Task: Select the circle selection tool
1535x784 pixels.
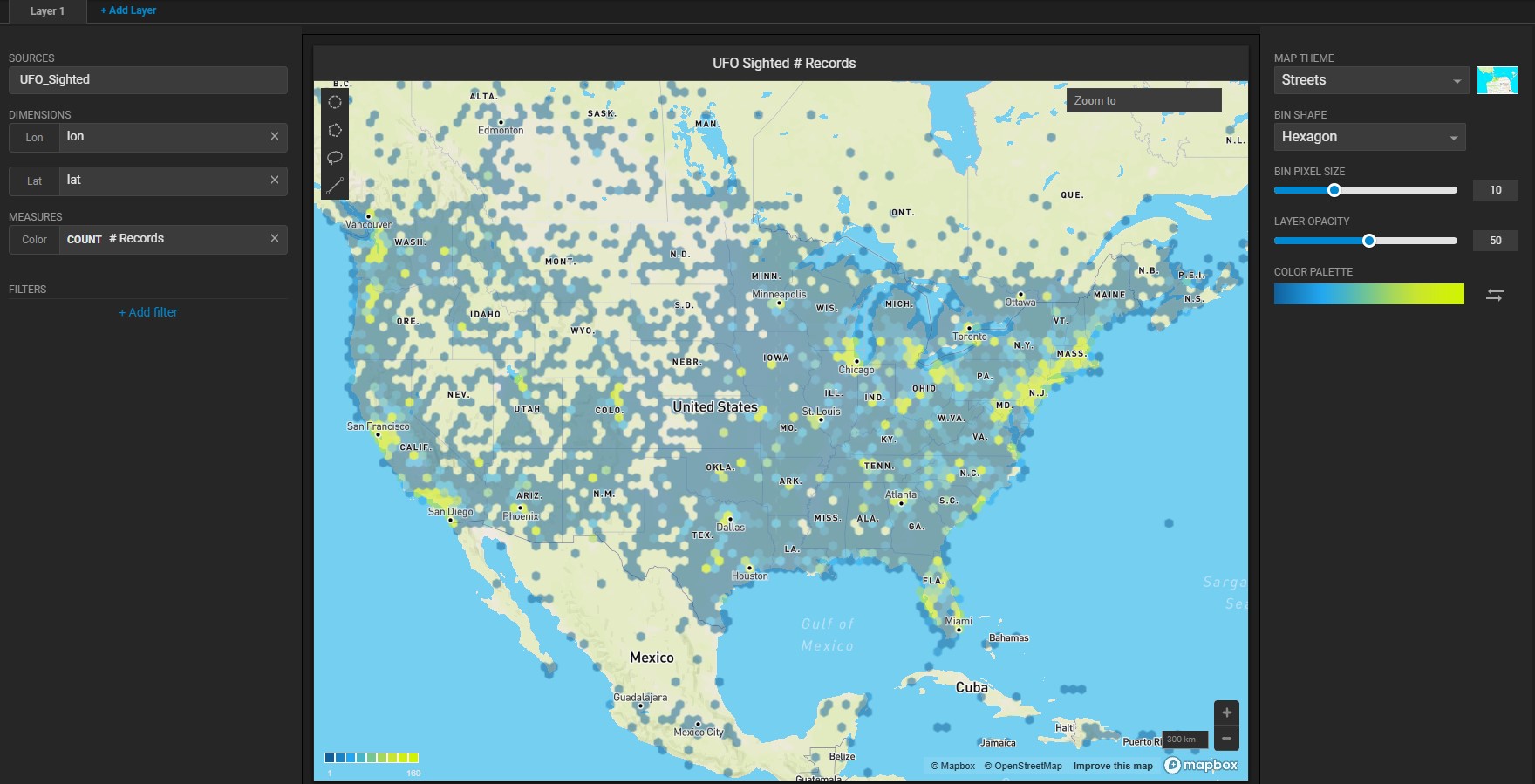Action: click(335, 102)
